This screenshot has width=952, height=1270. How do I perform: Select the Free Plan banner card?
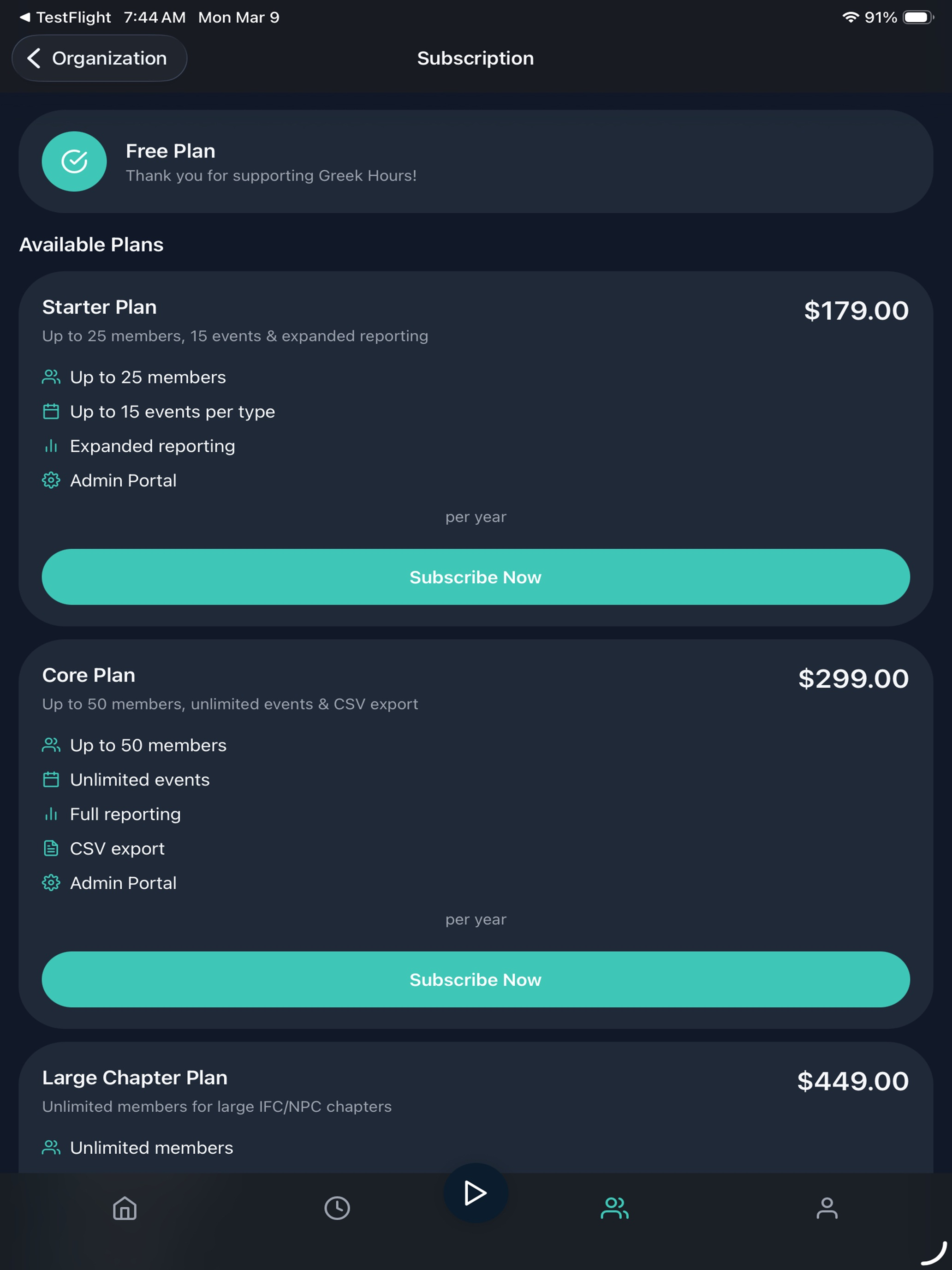click(476, 162)
